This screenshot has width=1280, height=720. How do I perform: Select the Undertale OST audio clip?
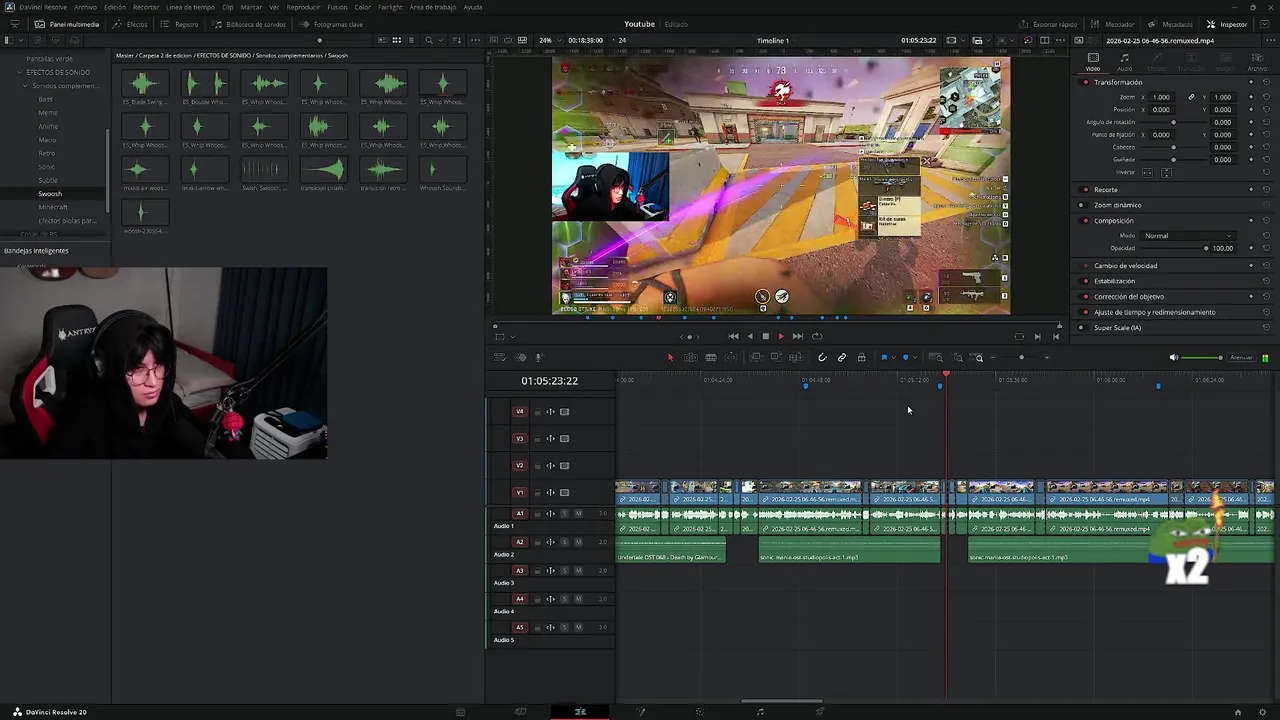(671, 552)
